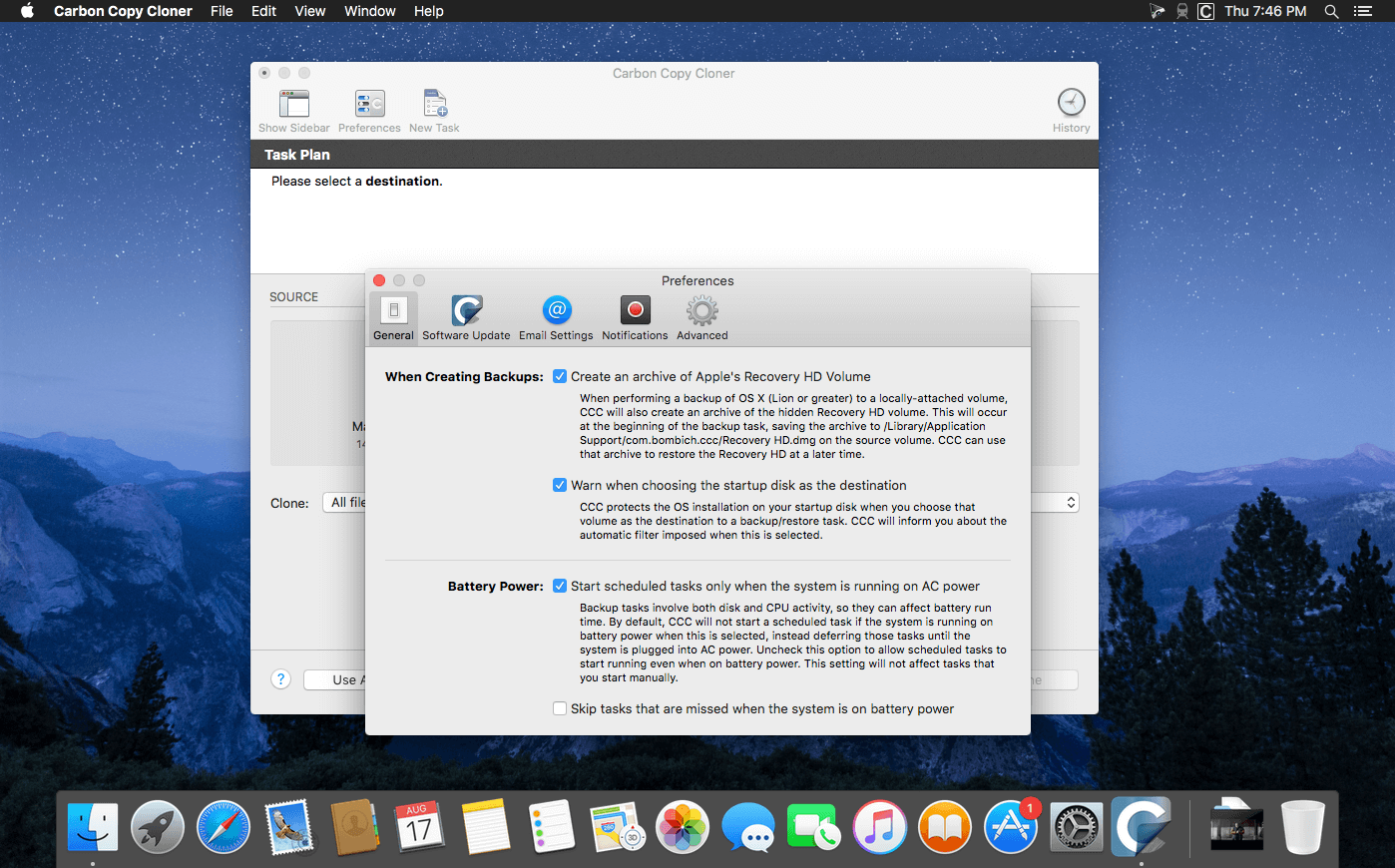1395x868 pixels.
Task: Click the Preferences toolbar icon
Action: (x=369, y=110)
